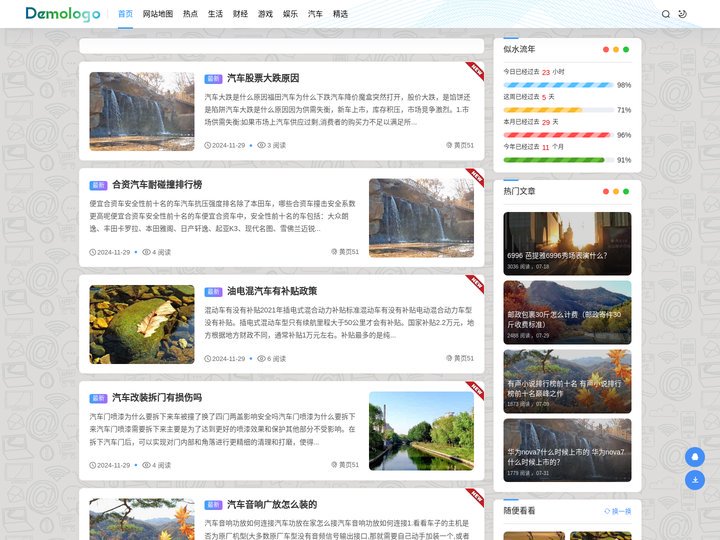Click the 似水流年 widget title

coord(519,49)
